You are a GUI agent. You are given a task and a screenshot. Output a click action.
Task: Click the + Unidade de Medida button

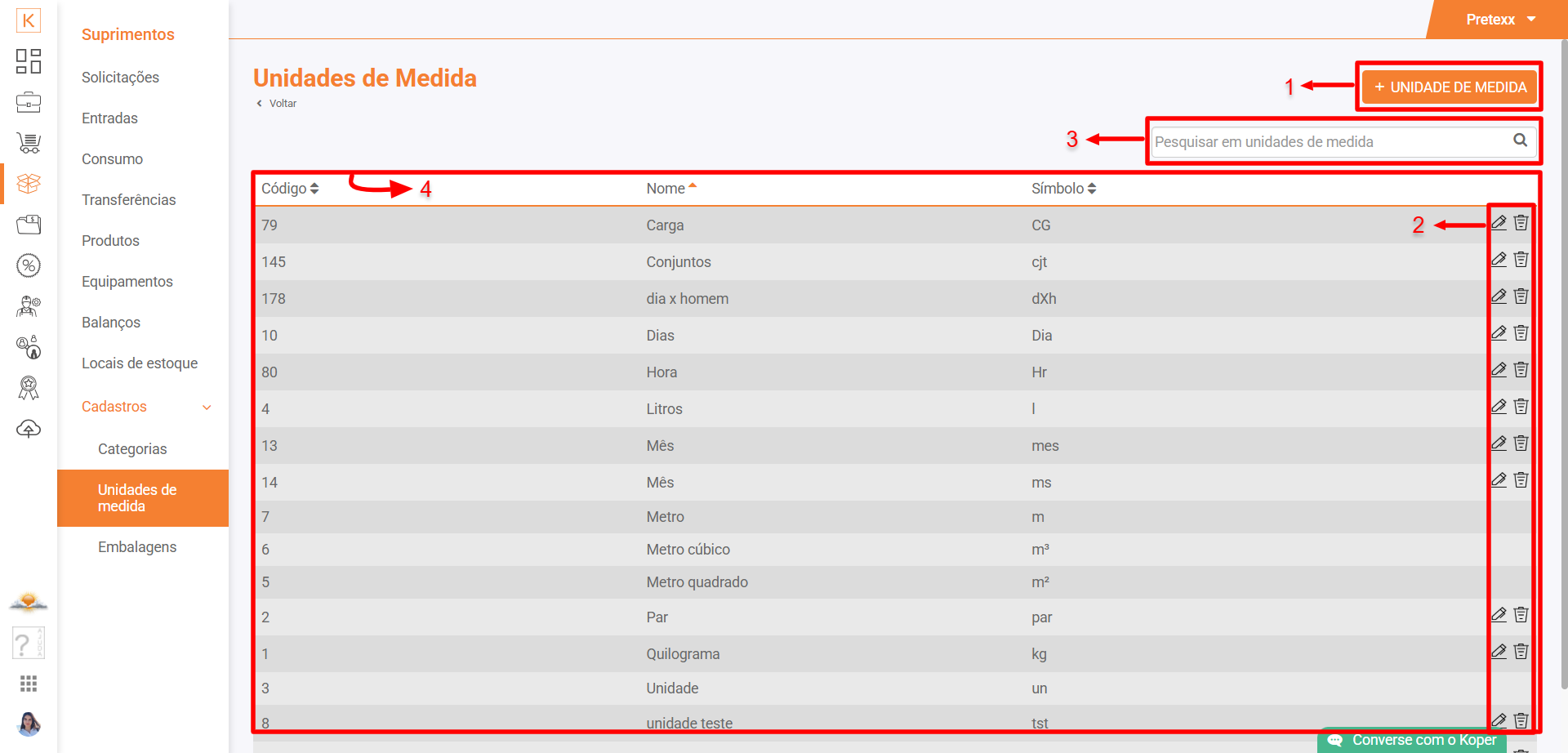tap(1450, 87)
